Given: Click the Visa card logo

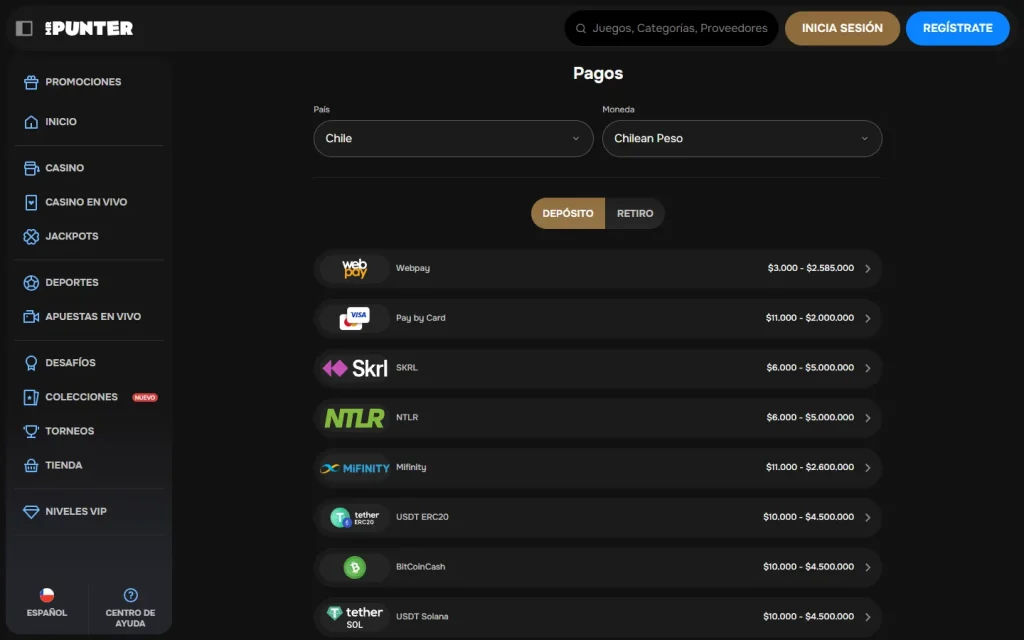Looking at the screenshot, I should pyautogui.click(x=355, y=318).
